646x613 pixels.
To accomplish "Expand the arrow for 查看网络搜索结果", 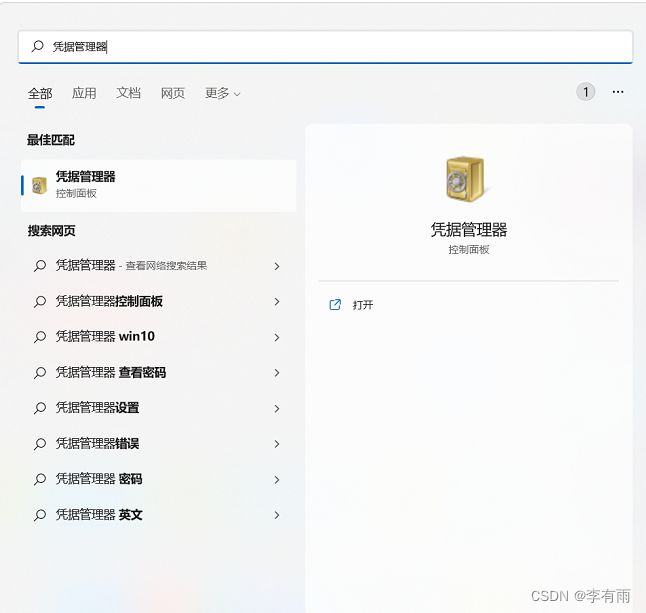I will pos(277,266).
